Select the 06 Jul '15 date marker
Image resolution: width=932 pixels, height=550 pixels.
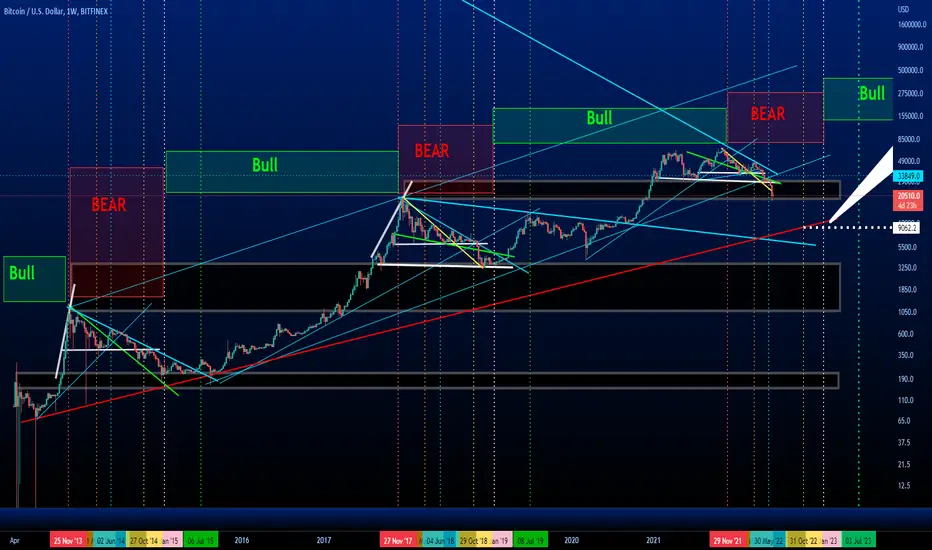(201, 540)
